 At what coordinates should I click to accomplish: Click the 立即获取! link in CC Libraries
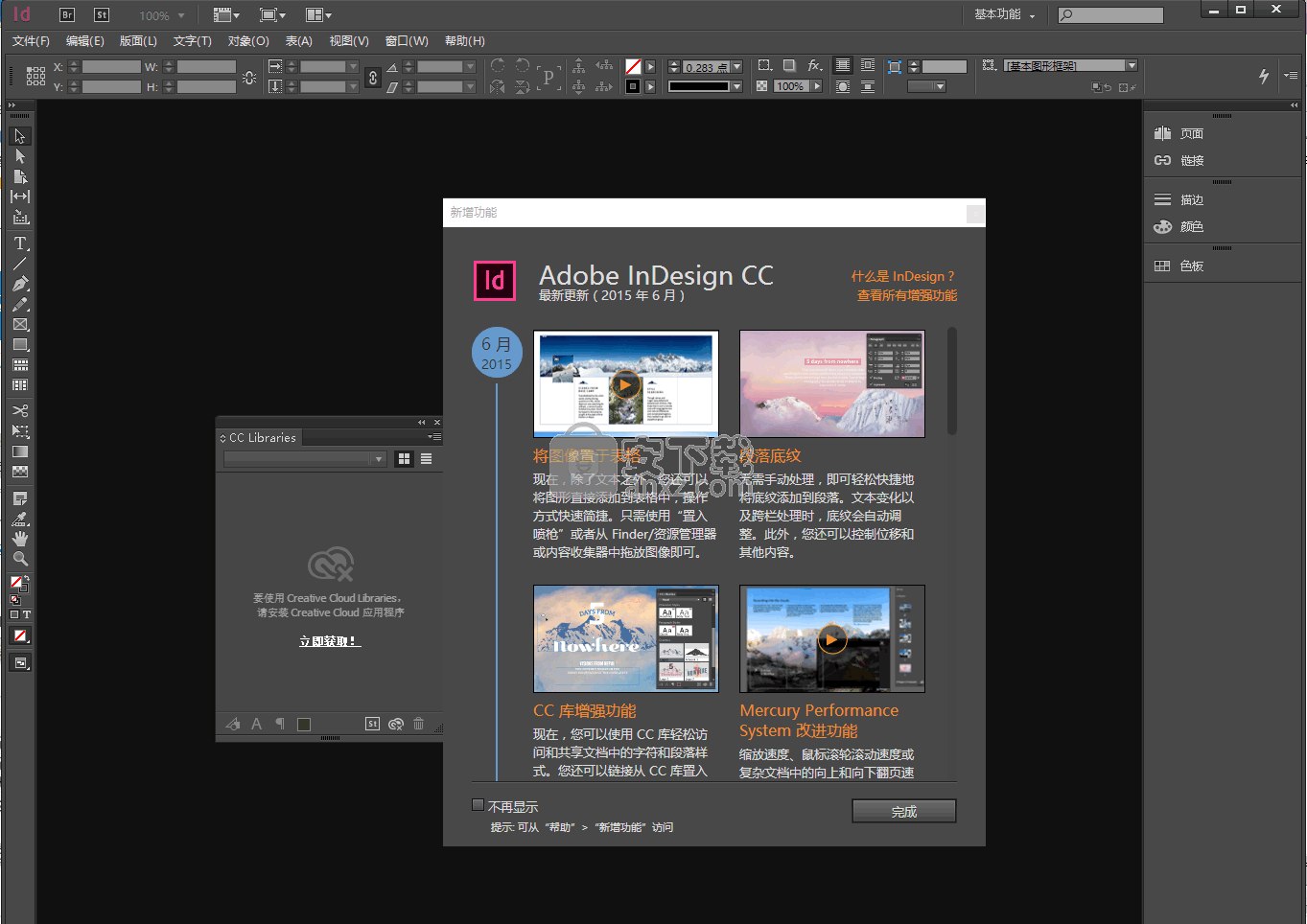(x=330, y=641)
